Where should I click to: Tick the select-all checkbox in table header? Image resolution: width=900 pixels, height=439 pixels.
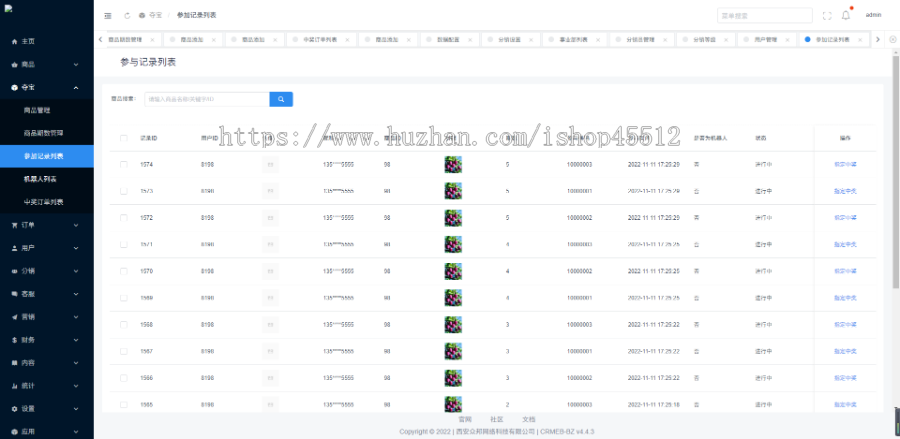point(123,138)
